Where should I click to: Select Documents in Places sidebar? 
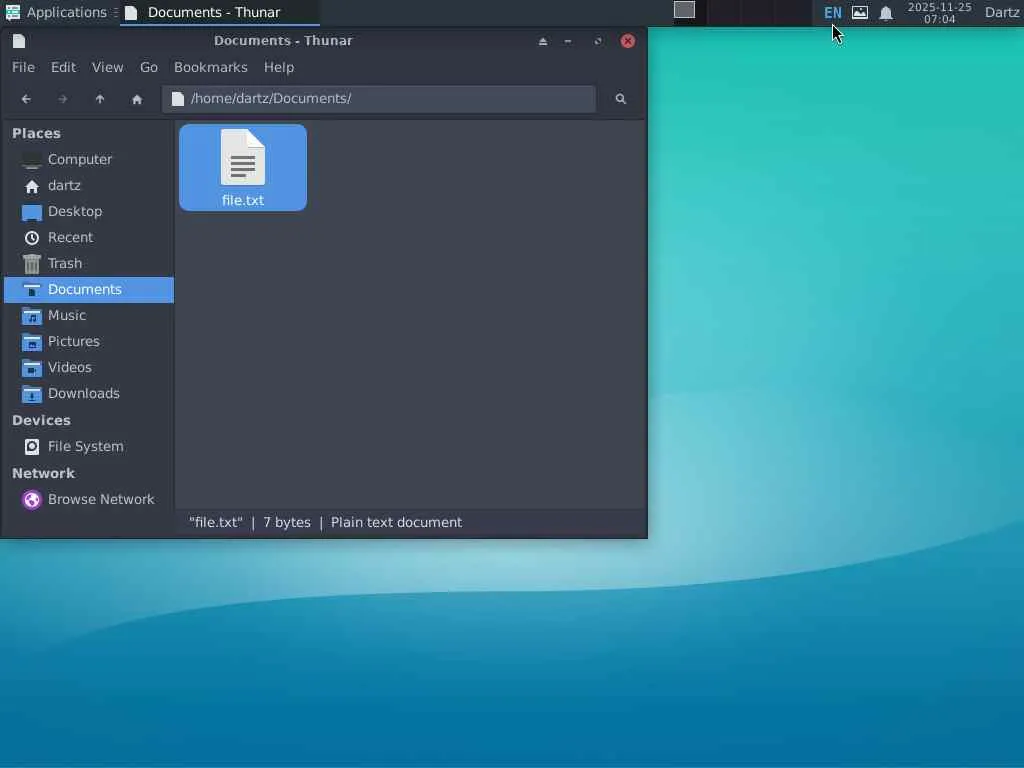(x=89, y=290)
